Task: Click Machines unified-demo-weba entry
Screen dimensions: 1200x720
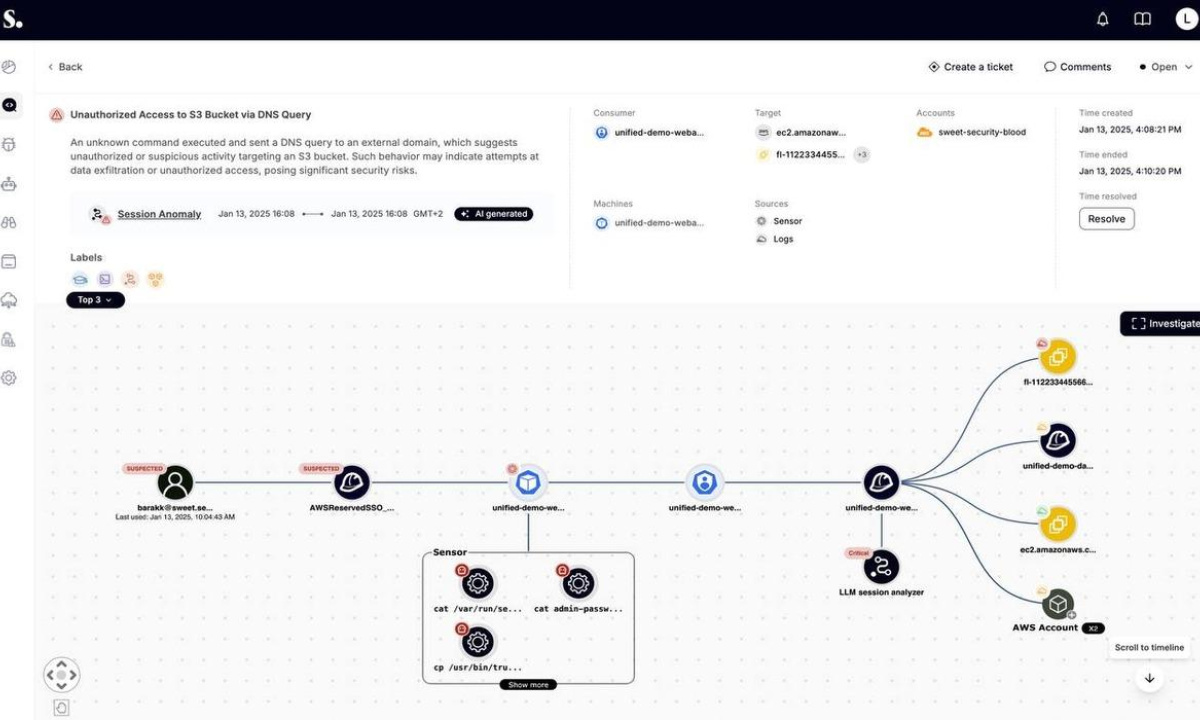Action: tap(649, 223)
